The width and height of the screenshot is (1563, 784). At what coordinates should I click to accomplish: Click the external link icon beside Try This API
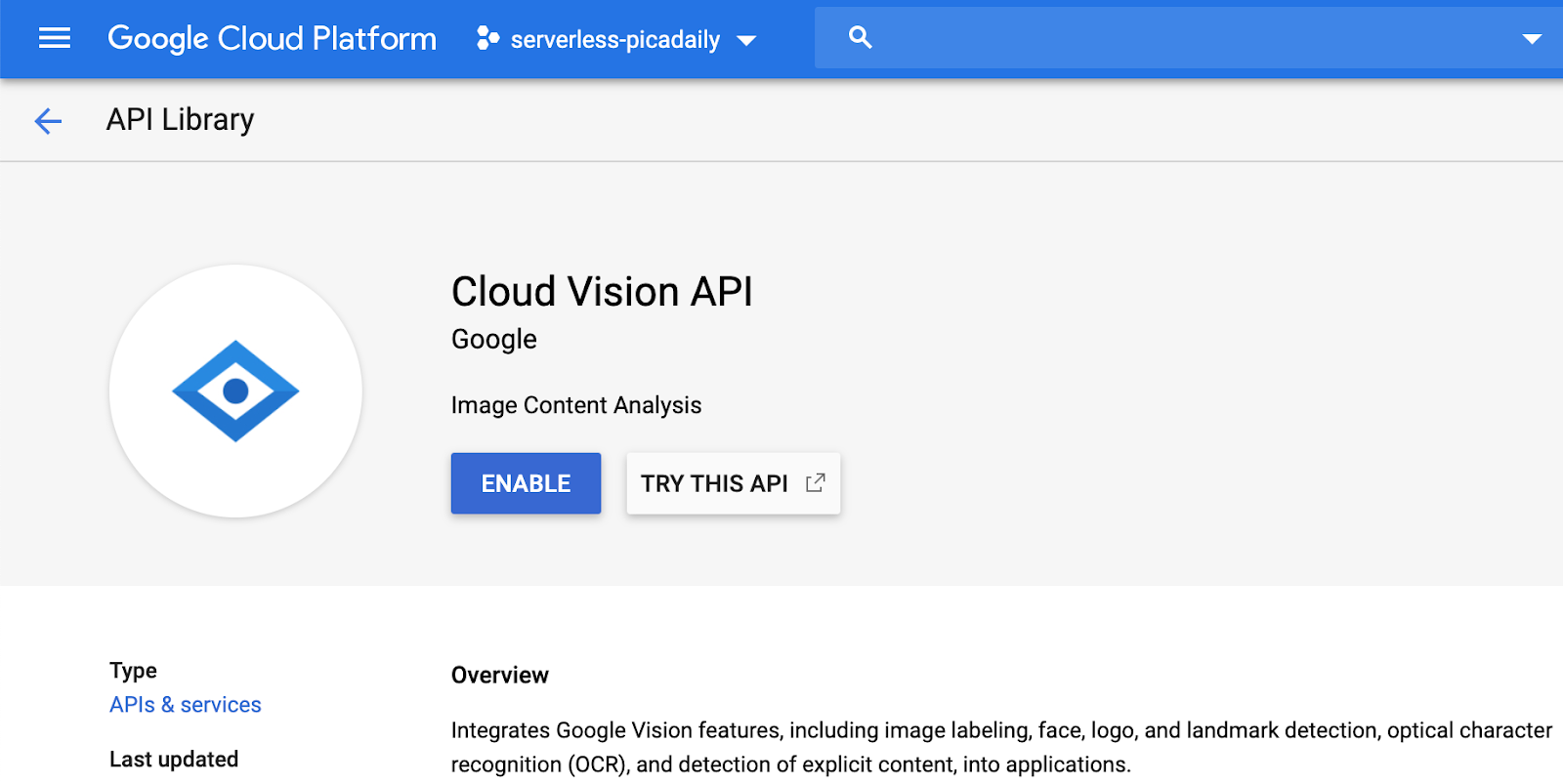pyautogui.click(x=815, y=482)
